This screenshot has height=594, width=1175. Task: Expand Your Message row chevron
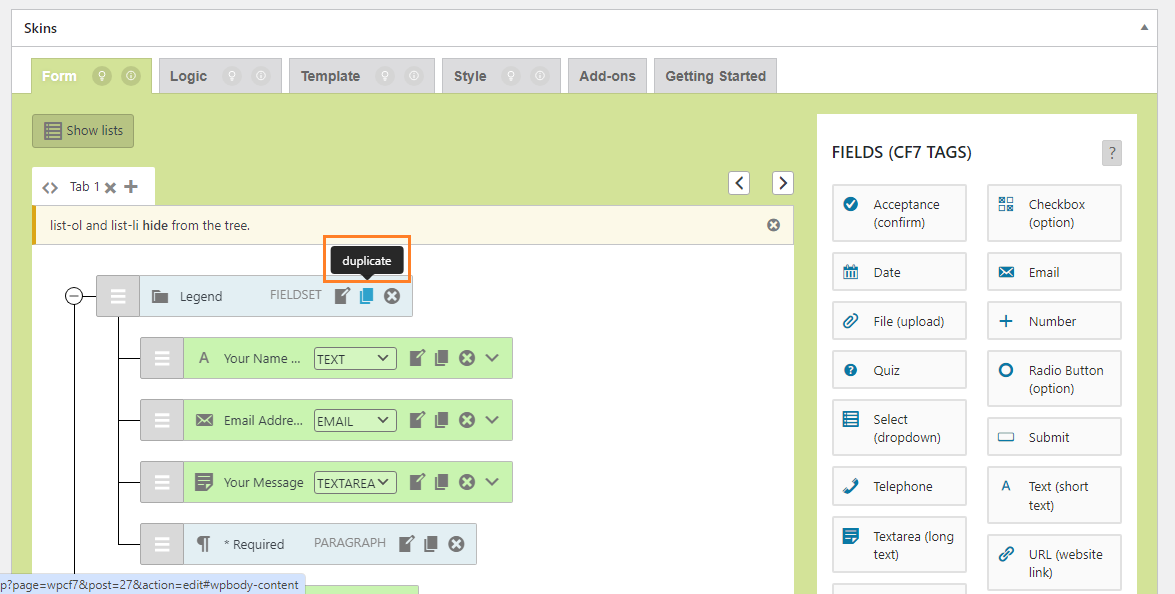(x=492, y=482)
